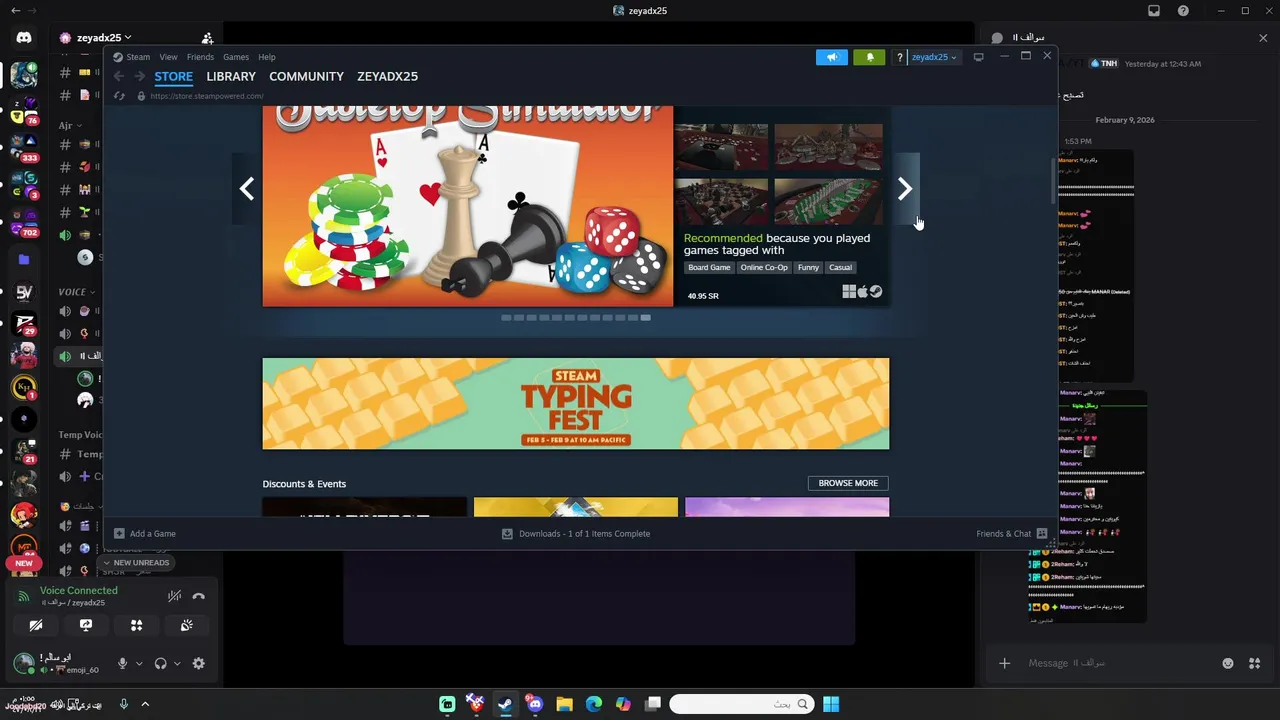Click the Funny tag
Screen dimensions: 1280x720
point(808,267)
